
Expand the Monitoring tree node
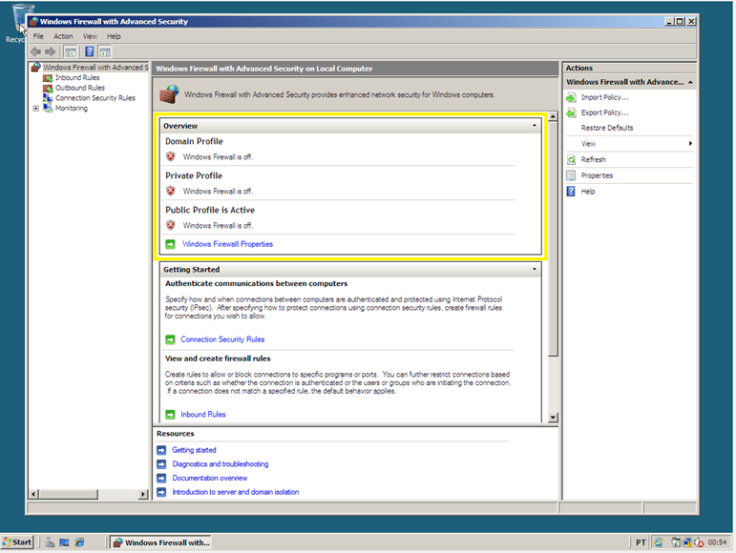(x=36, y=108)
